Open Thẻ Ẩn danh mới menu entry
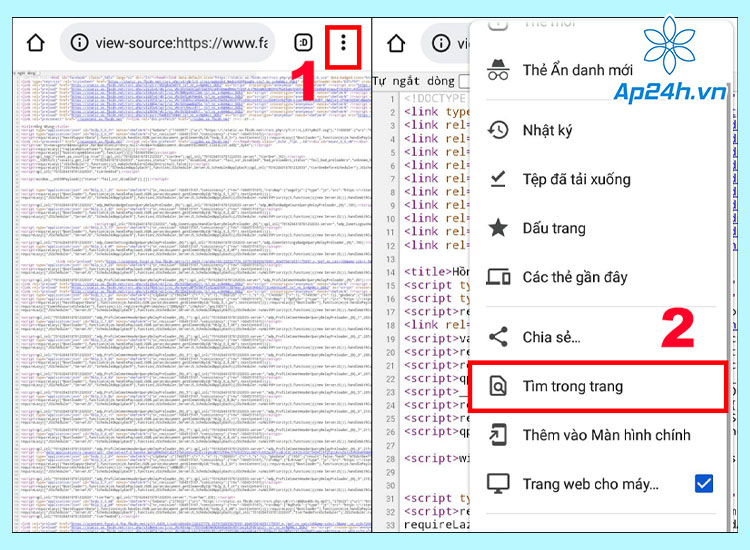Screen dimensions: 750x550 click(578, 70)
